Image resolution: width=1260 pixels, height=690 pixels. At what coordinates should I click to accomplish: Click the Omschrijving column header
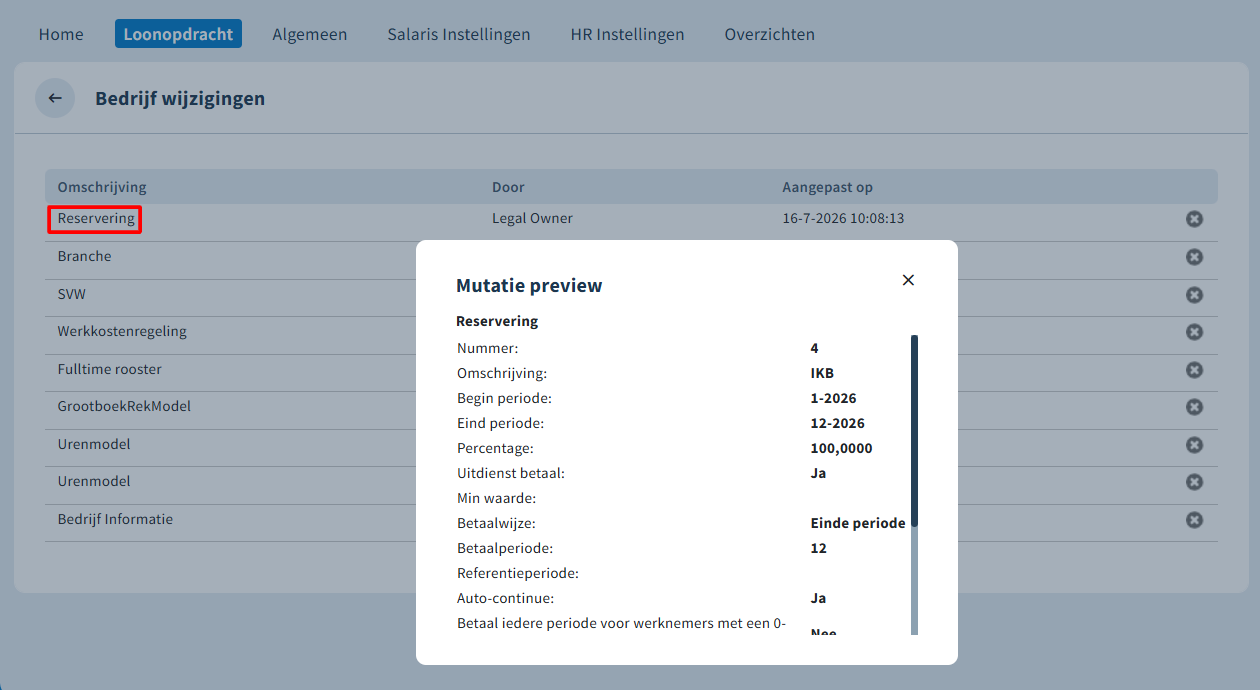(102, 187)
